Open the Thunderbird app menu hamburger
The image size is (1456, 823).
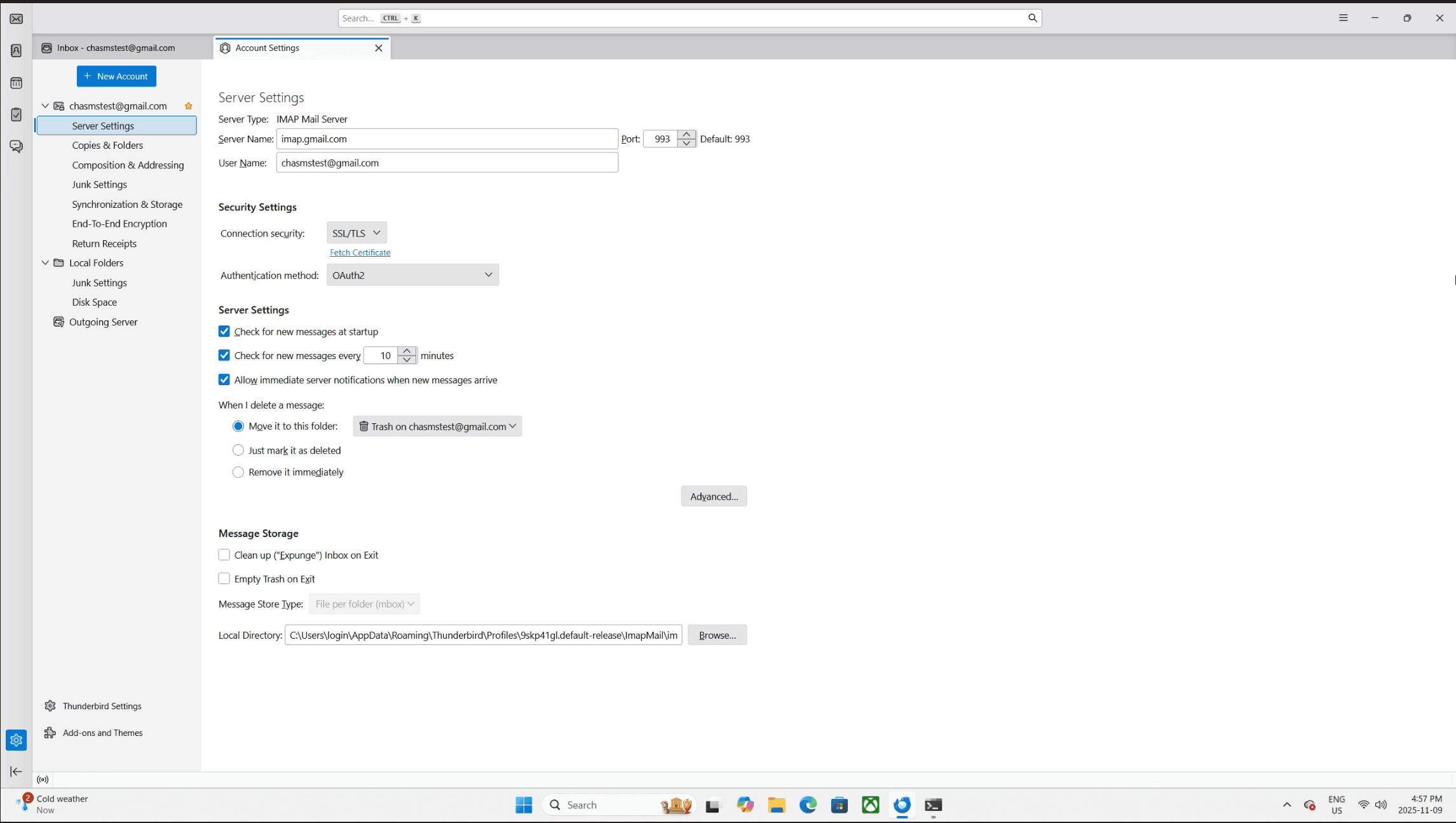1343,18
